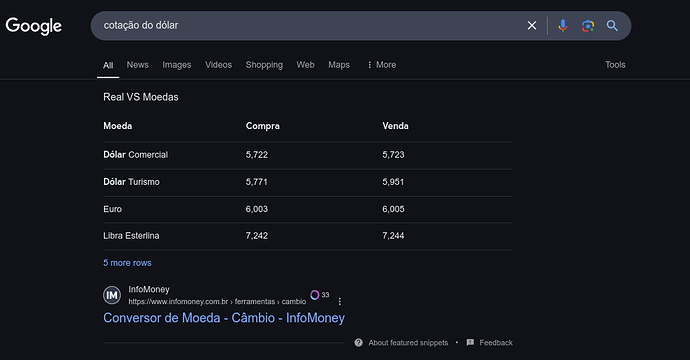Clear the search box with X icon

532,26
